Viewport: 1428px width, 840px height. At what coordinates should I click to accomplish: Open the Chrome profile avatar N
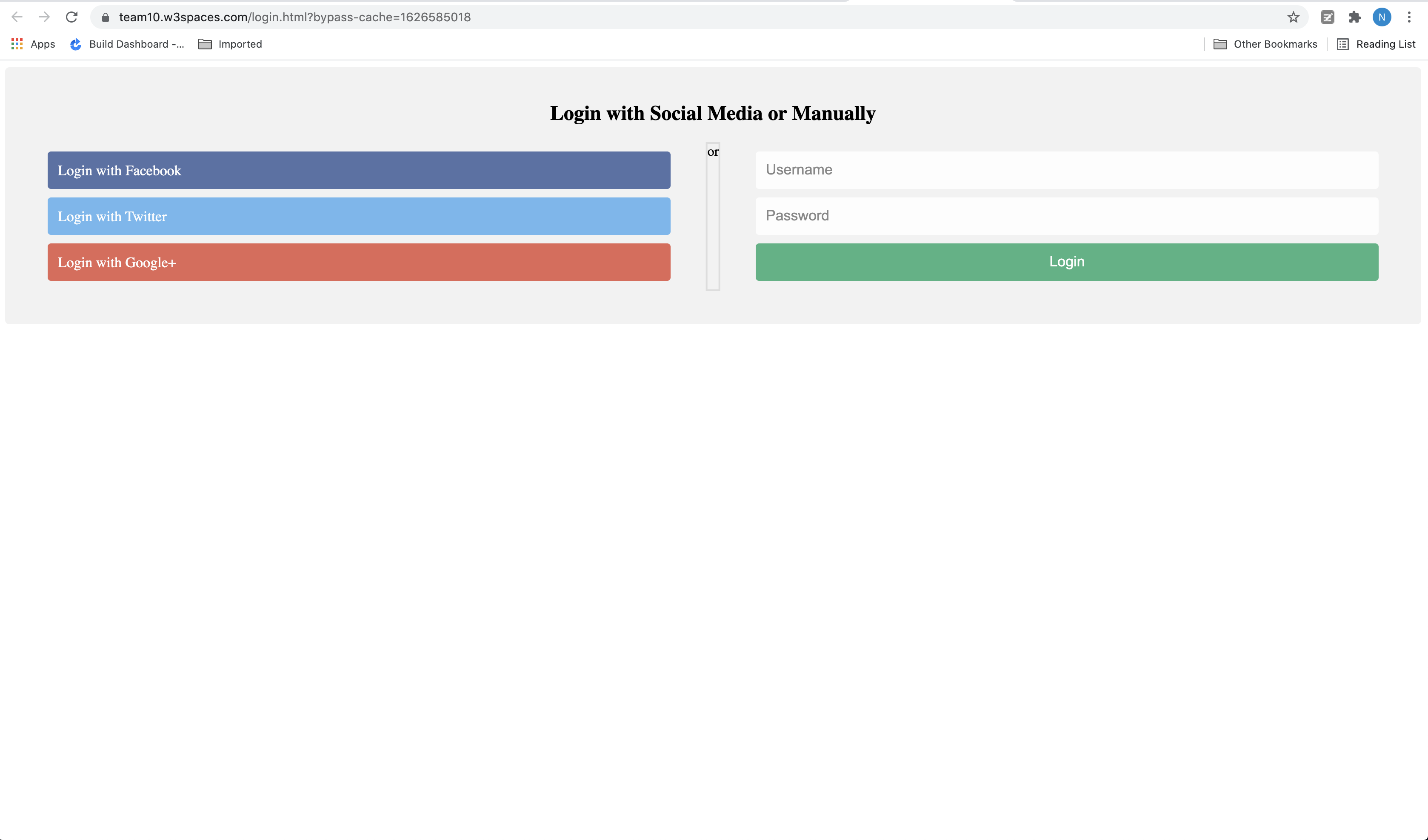(1382, 17)
